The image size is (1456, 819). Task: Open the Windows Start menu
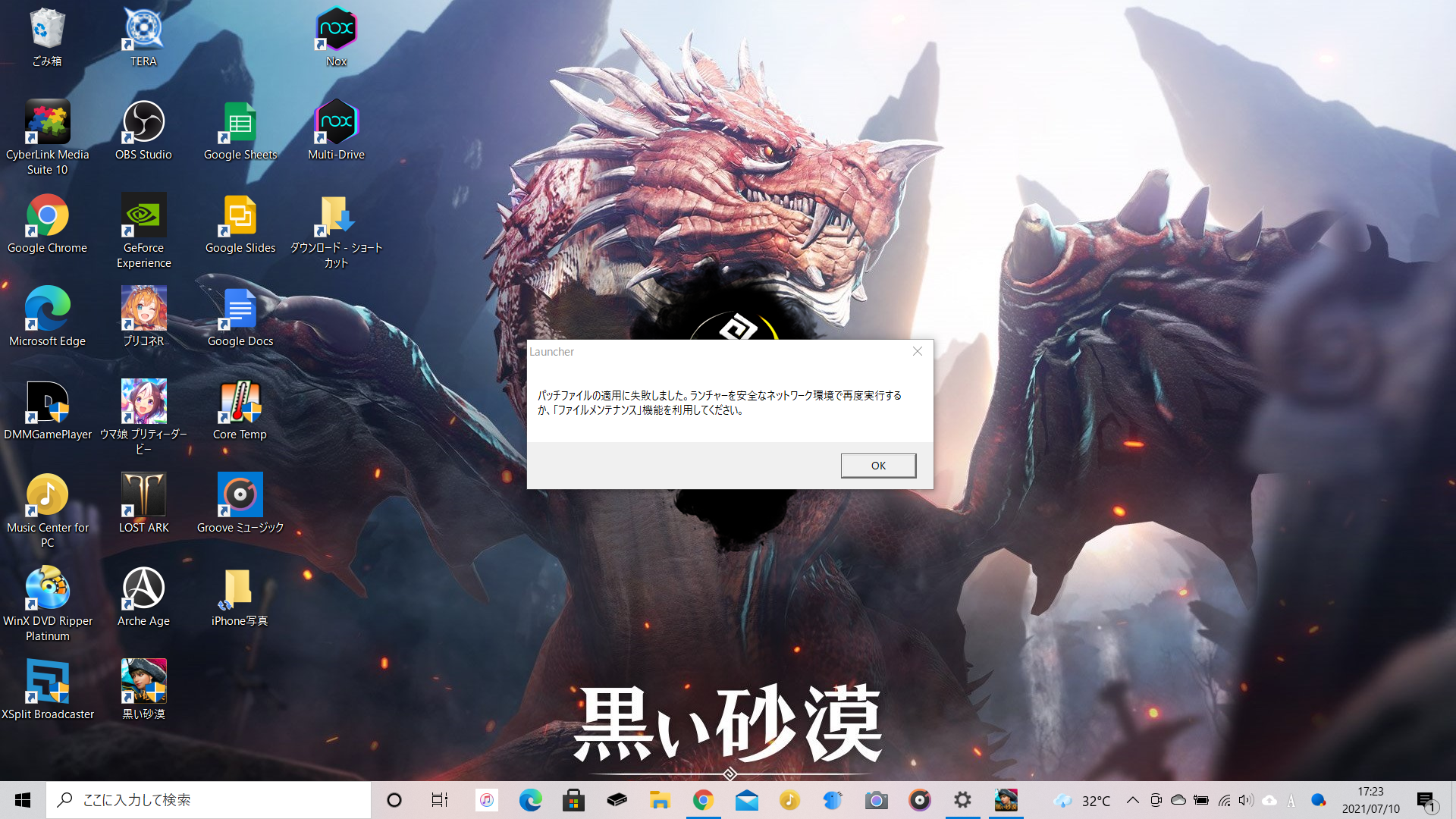[23, 800]
